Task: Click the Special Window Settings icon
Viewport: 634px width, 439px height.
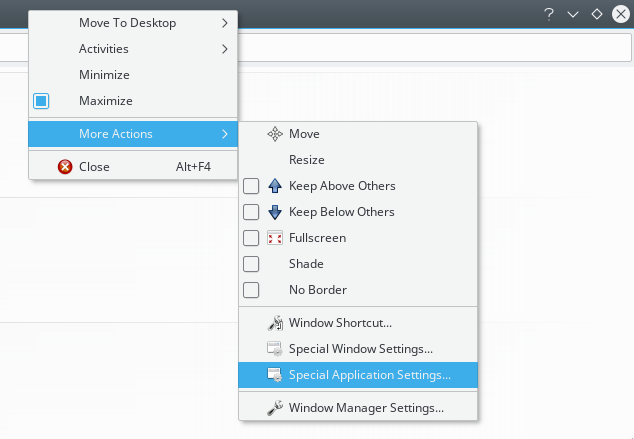Action: (276, 350)
